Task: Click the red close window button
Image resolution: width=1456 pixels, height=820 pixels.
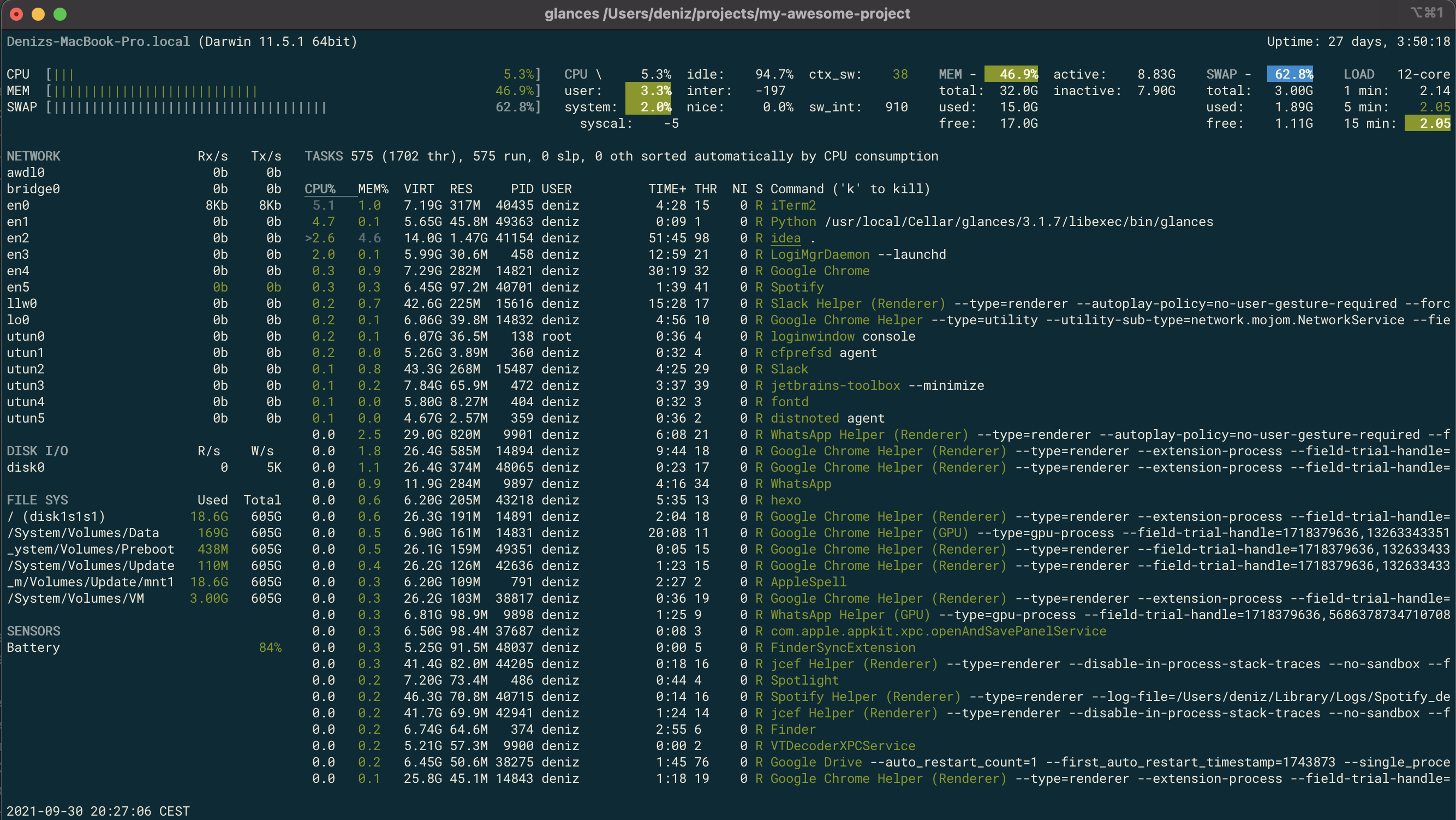Action: (16, 14)
